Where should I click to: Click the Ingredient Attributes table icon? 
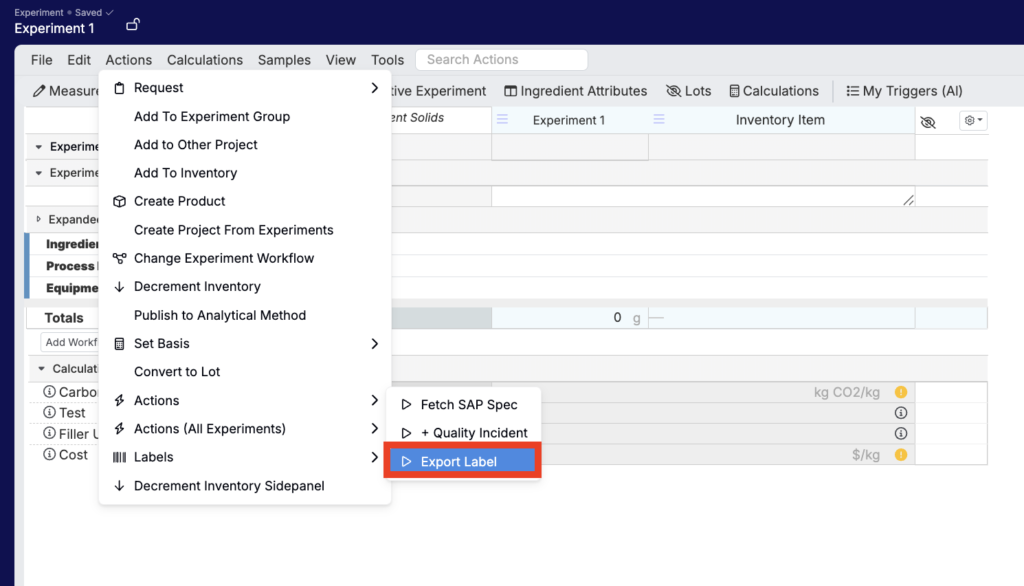(511, 91)
